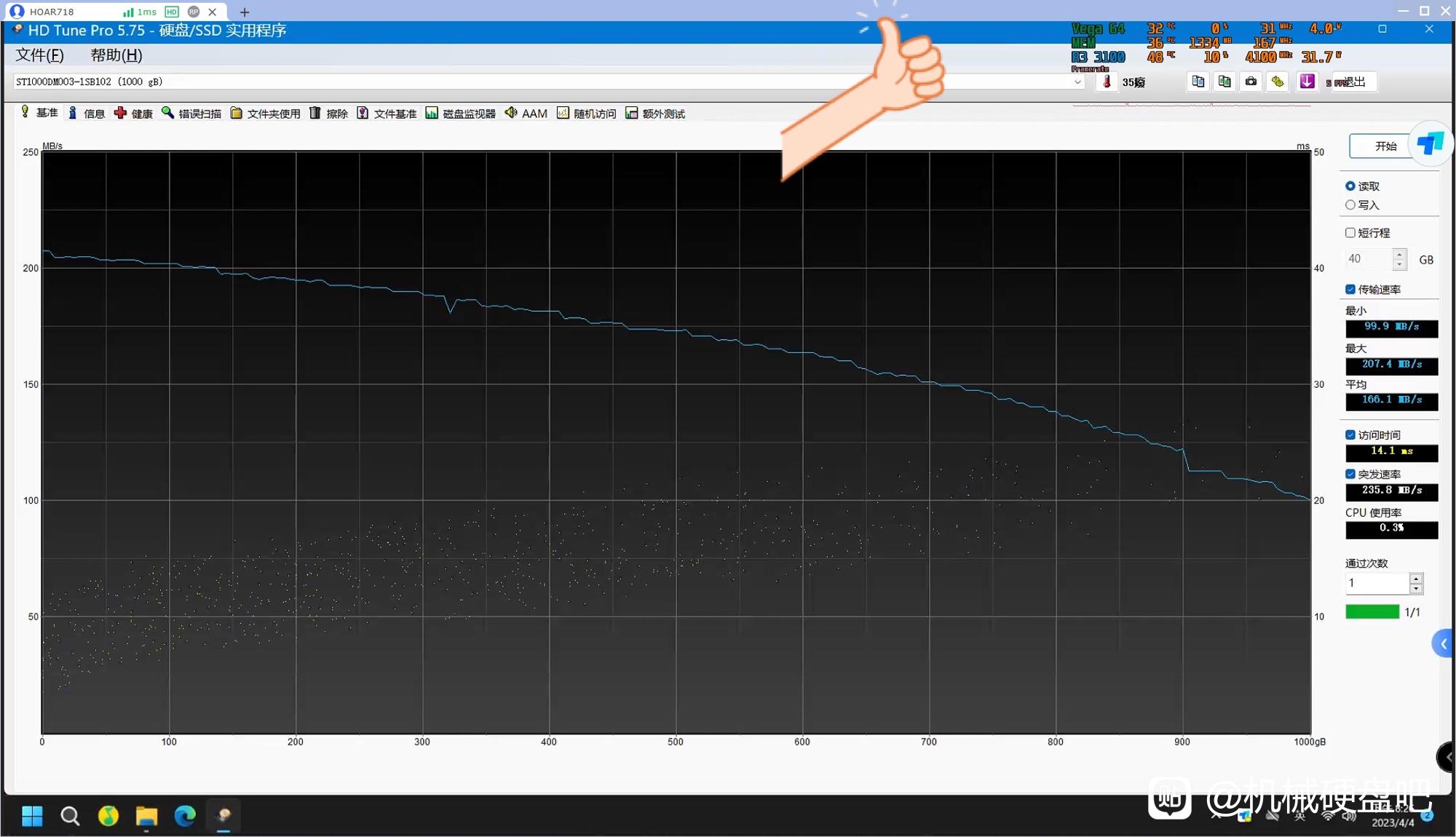Click the 平均 166.1 MB/s value

point(1391,401)
